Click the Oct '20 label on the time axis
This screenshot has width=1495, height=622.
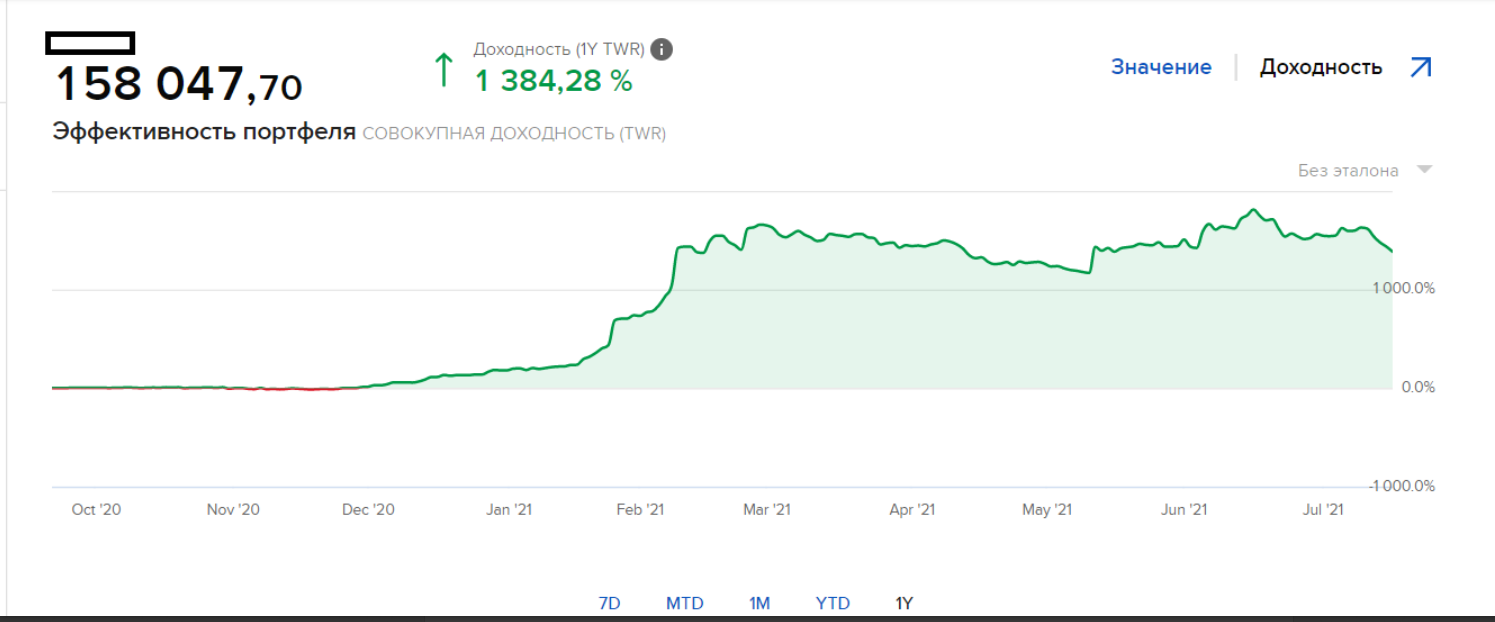click(x=96, y=509)
